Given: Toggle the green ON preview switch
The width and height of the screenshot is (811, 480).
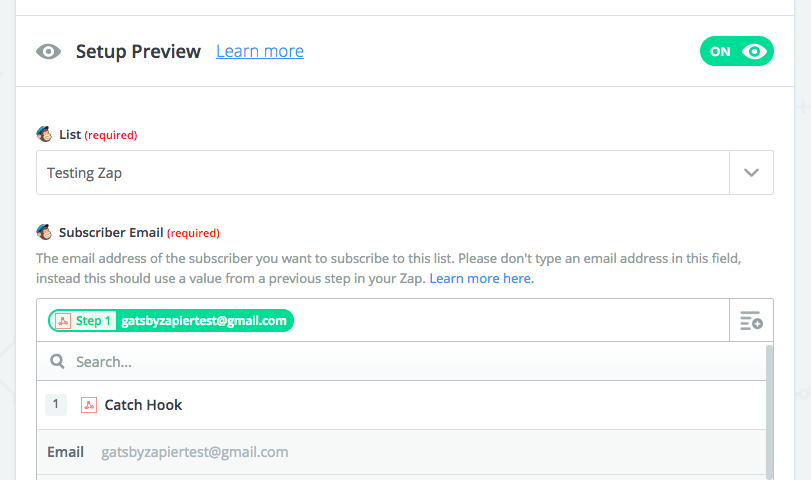Looking at the screenshot, I should (737, 51).
